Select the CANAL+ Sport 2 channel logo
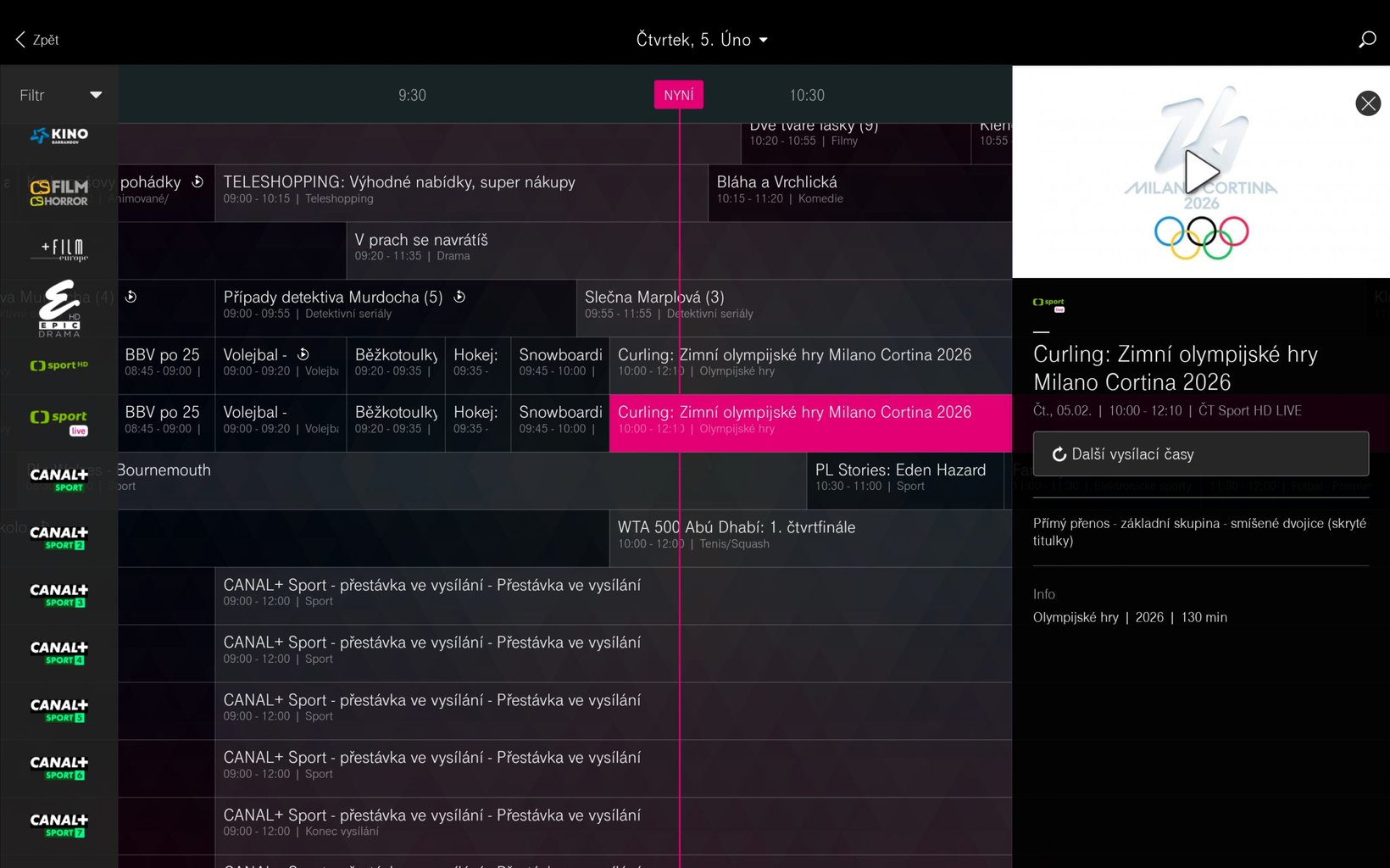 tap(59, 537)
